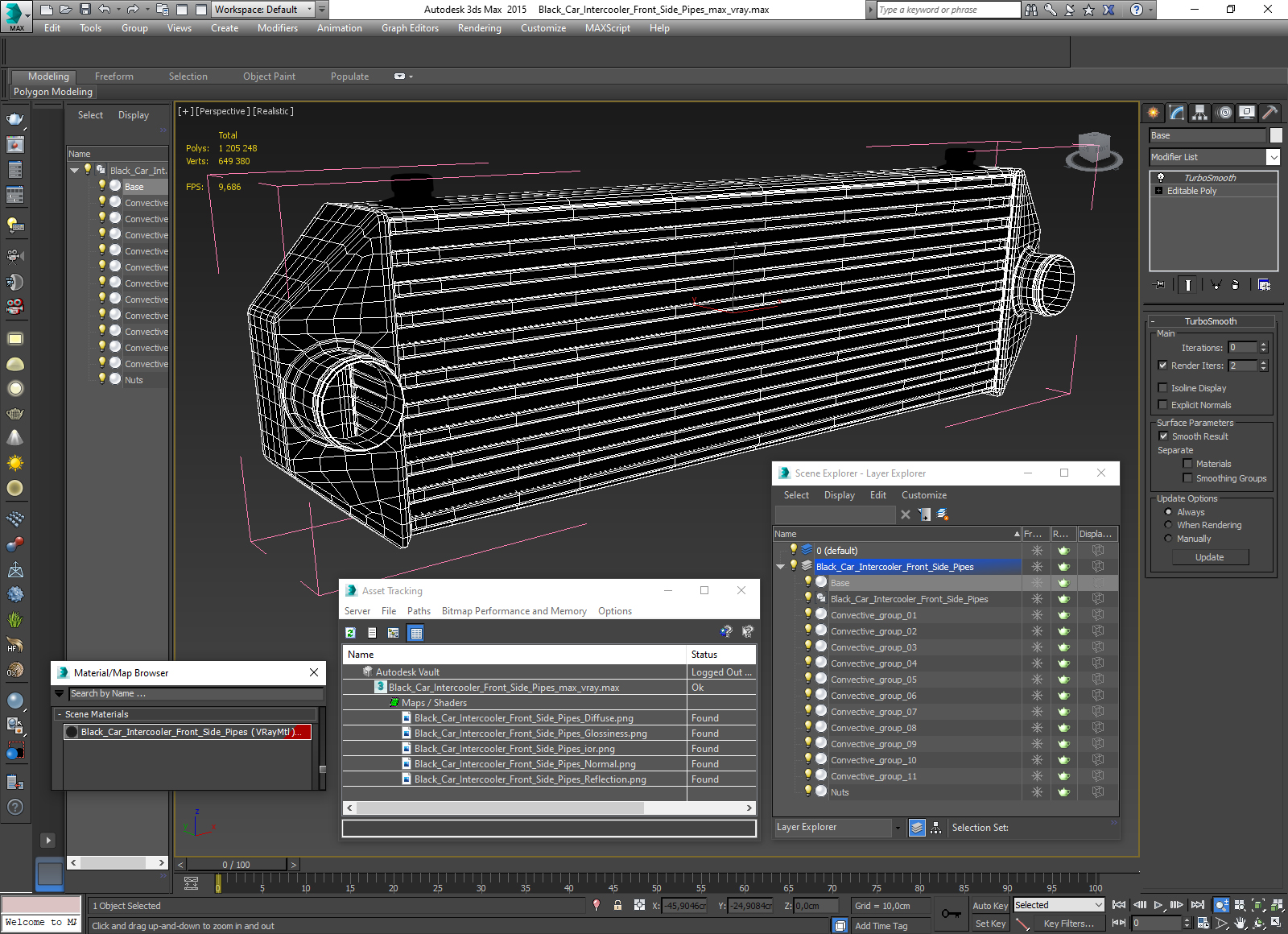
Task: Click the Set Keys key icon
Action: pyautogui.click(x=951, y=914)
